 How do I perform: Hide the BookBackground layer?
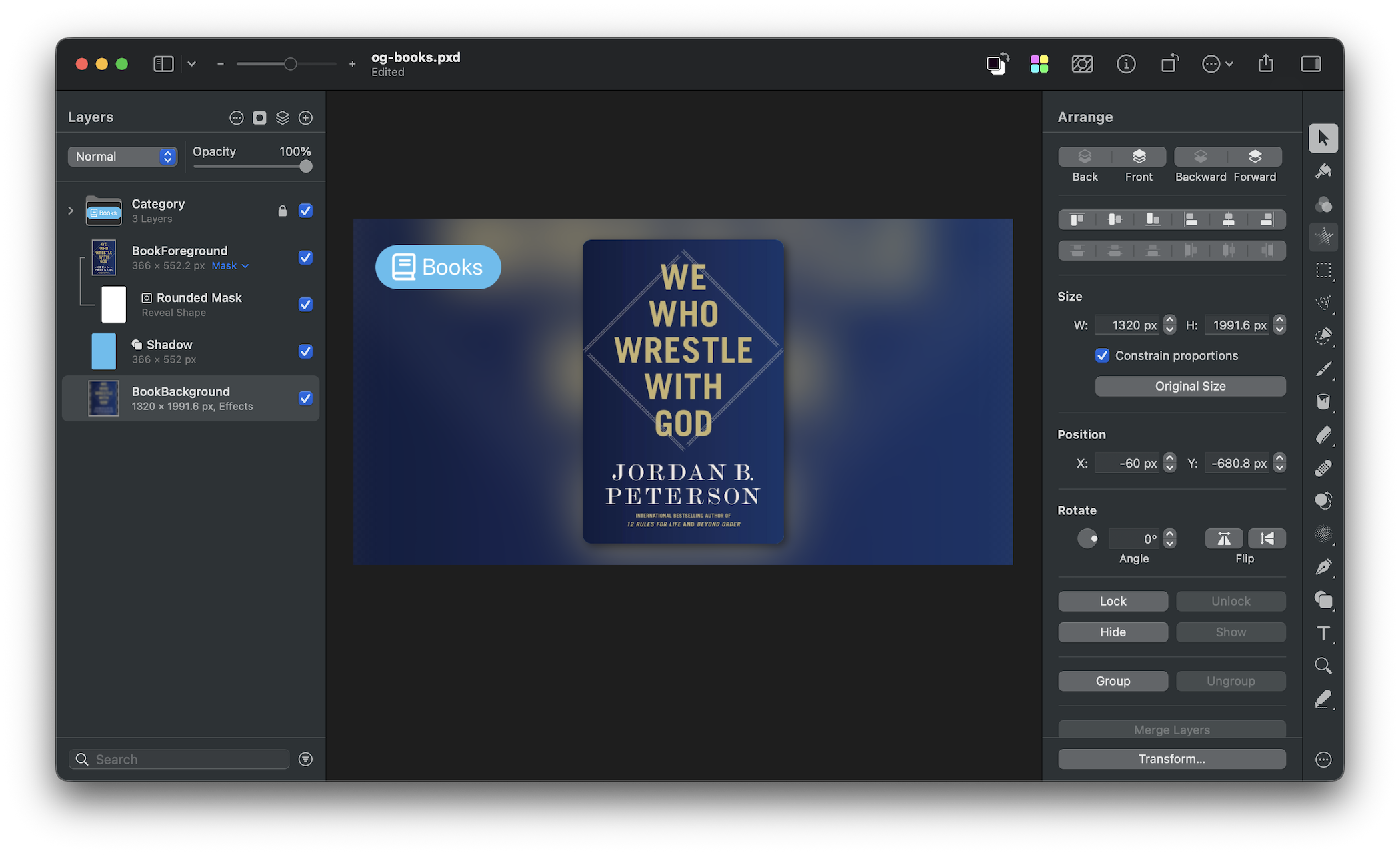click(x=305, y=398)
